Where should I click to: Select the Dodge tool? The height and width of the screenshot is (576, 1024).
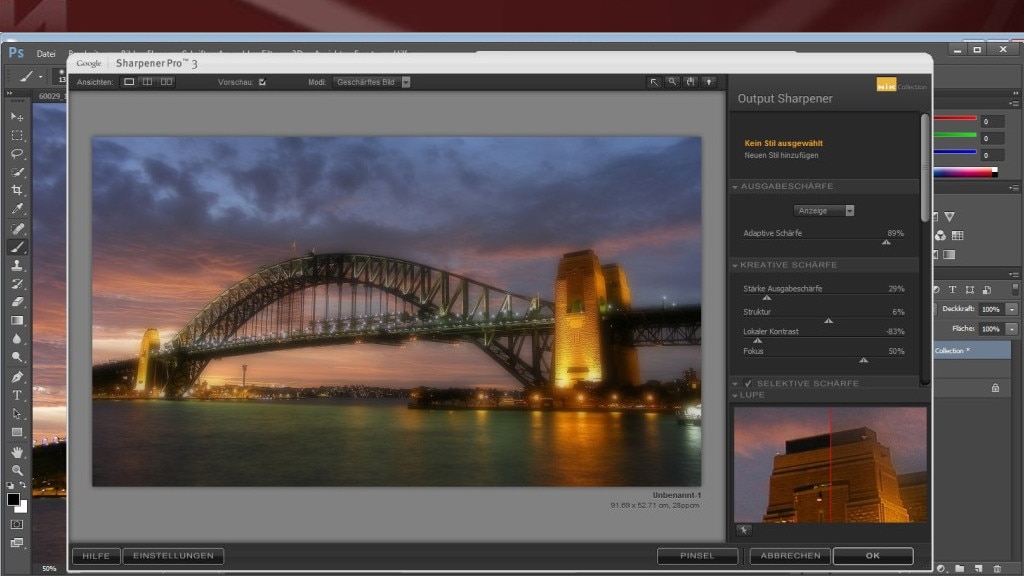17,357
